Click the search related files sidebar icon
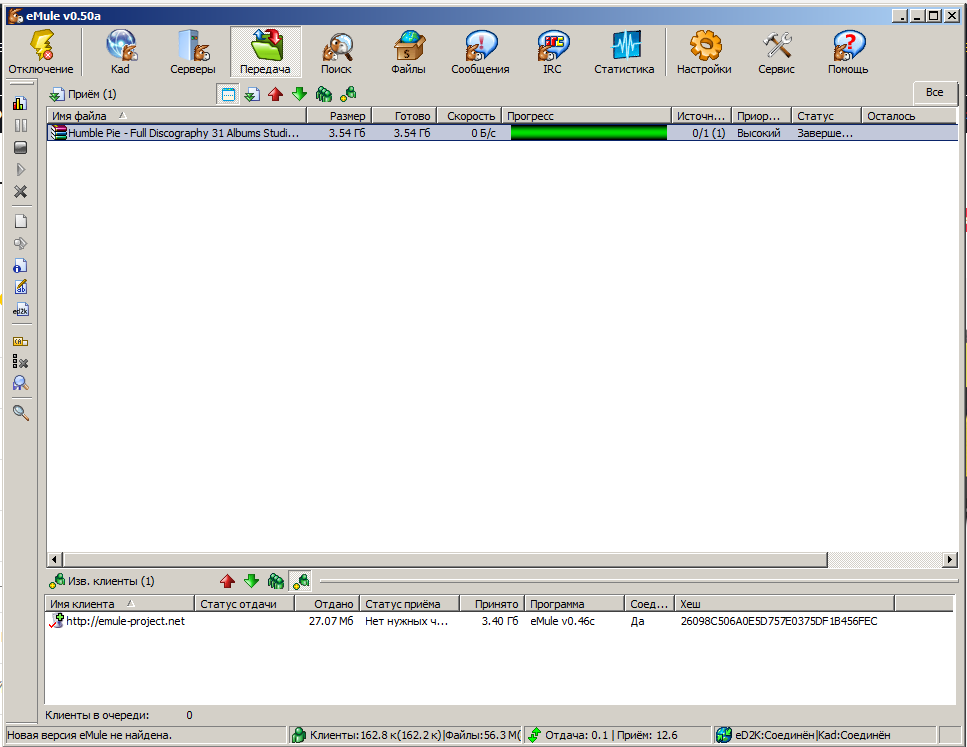Viewport: 967px width, 747px height. 20,384
